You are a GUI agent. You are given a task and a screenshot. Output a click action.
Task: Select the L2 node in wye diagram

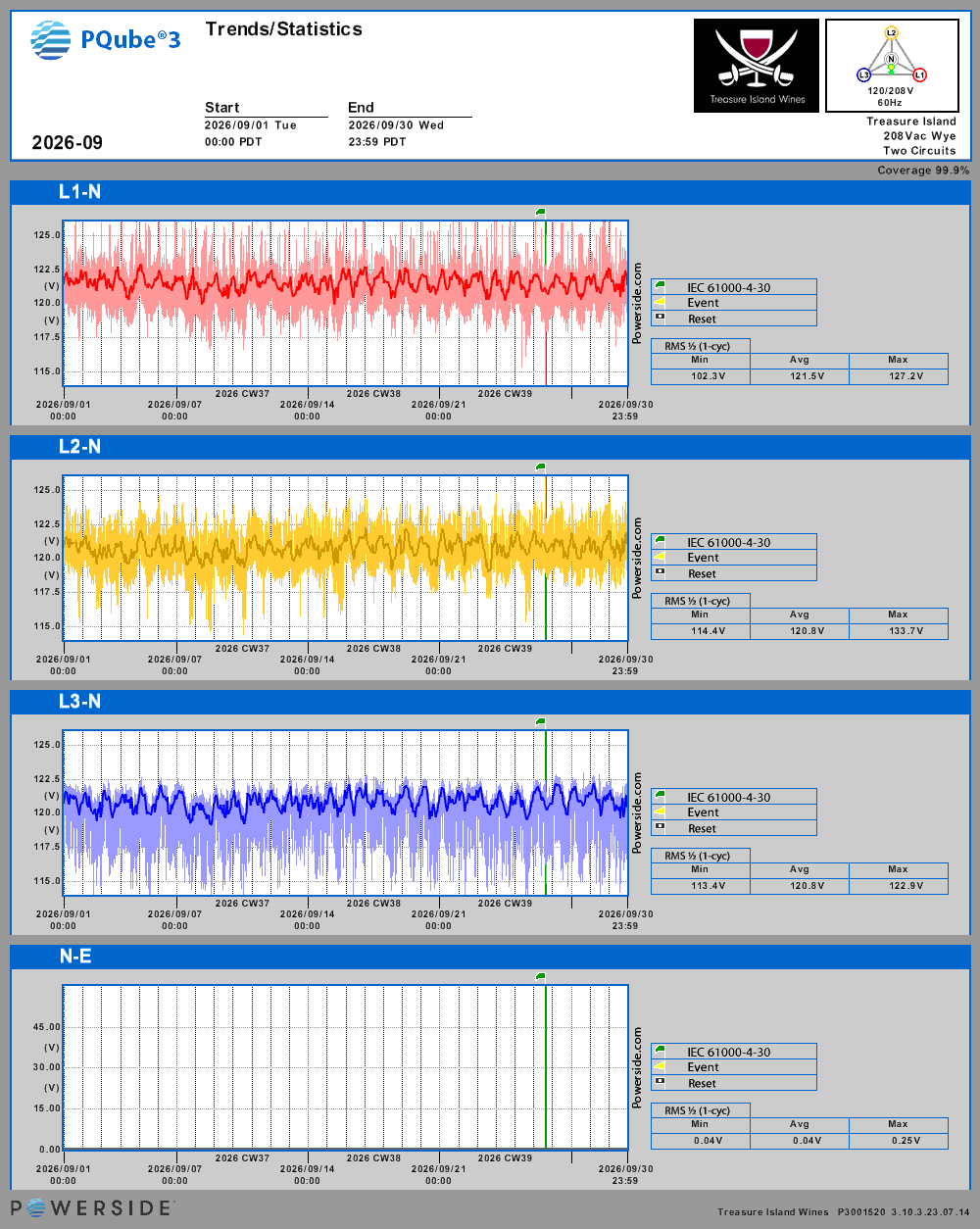point(891,32)
